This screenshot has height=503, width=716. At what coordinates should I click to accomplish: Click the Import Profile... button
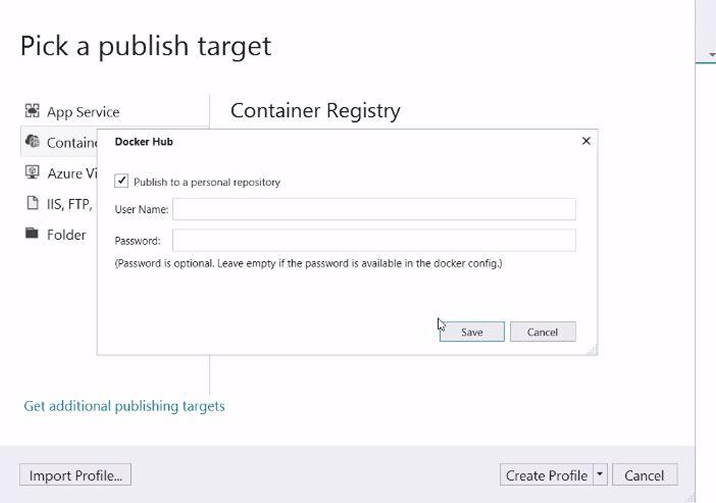[x=75, y=475]
